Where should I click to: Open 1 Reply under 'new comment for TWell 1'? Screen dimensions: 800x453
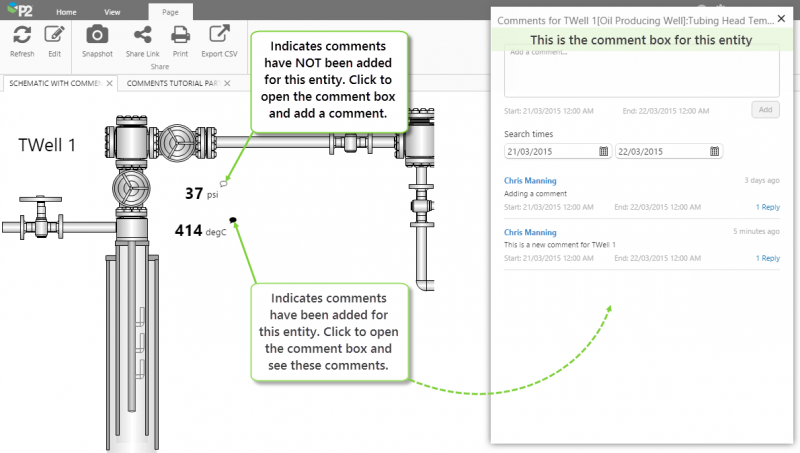[x=768, y=258]
